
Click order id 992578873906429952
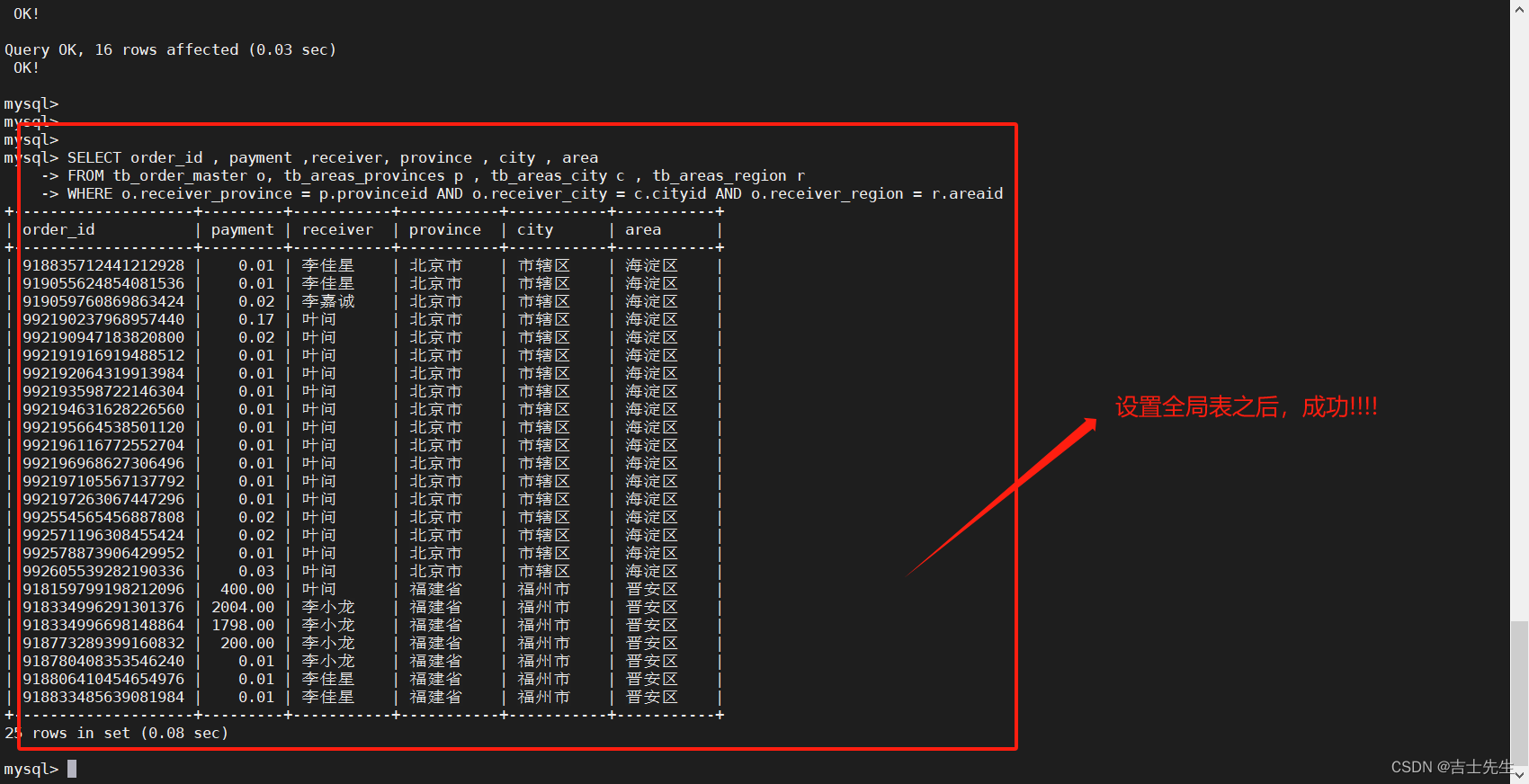point(103,553)
